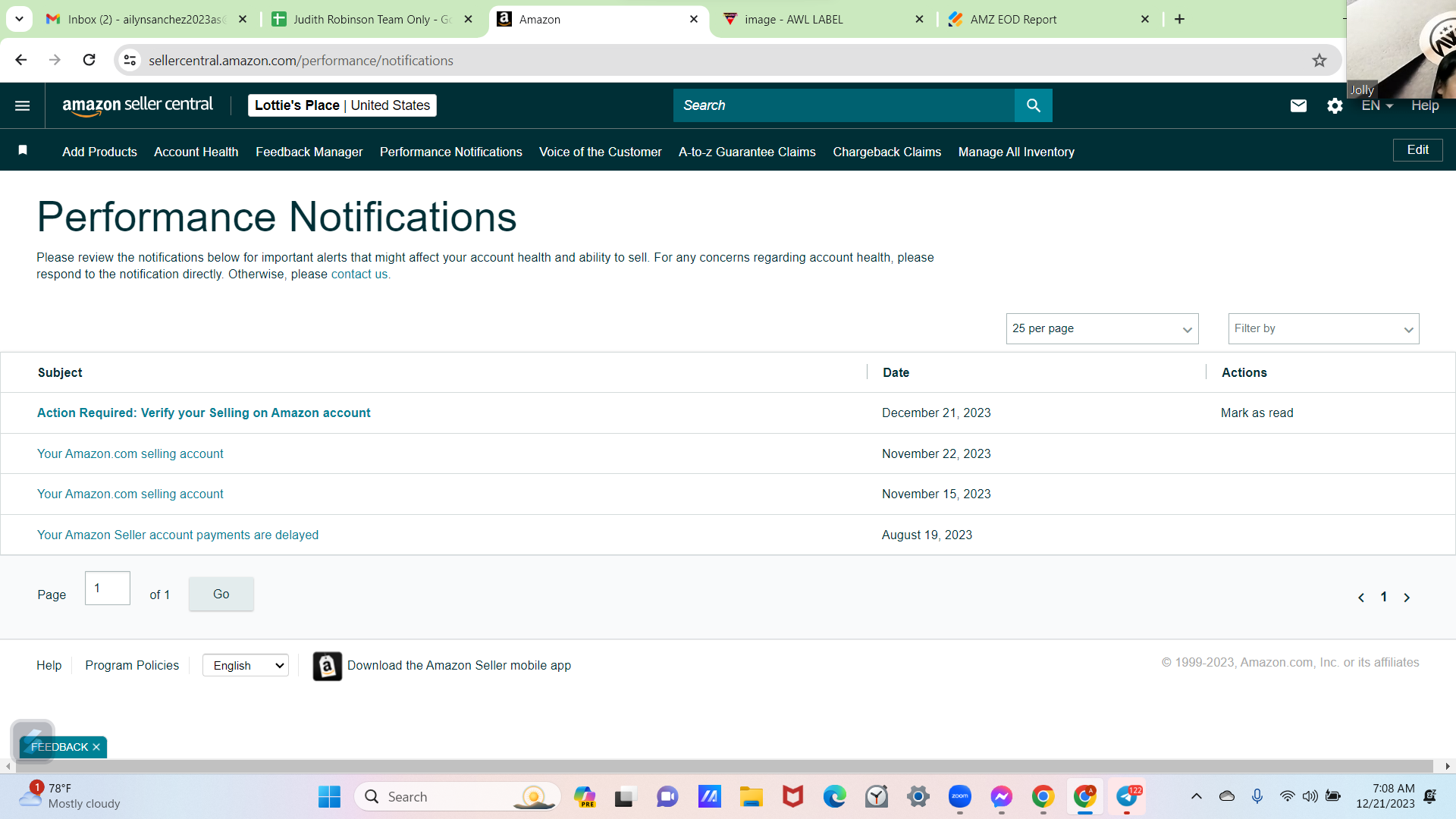The width and height of the screenshot is (1456, 819).
Task: Click Download the Amazon Seller mobile app
Action: (459, 665)
